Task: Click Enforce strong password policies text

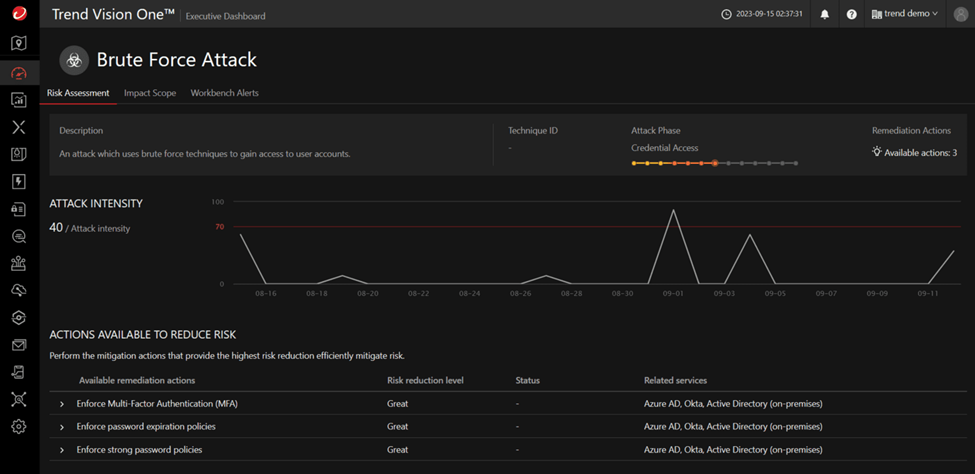Action: 139,450
